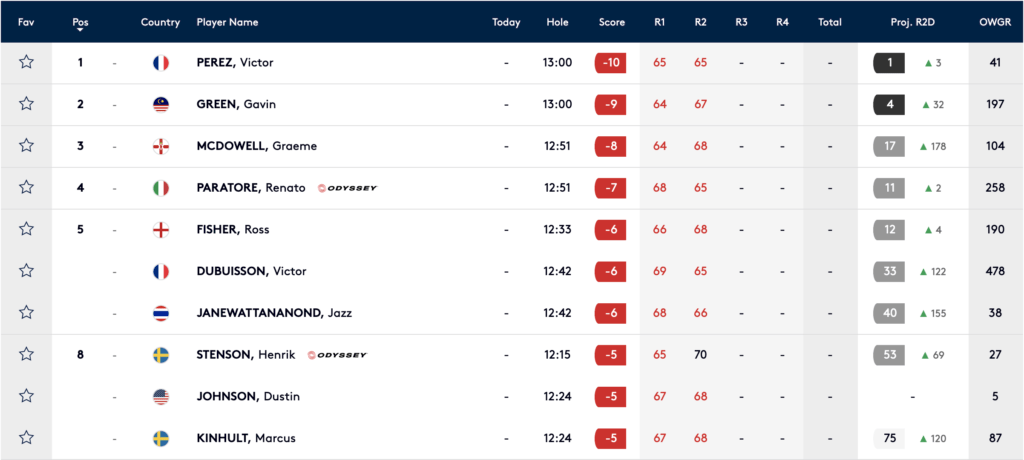Click the Malaysia flag beside Green
1024x460 pixels.
[x=161, y=104]
